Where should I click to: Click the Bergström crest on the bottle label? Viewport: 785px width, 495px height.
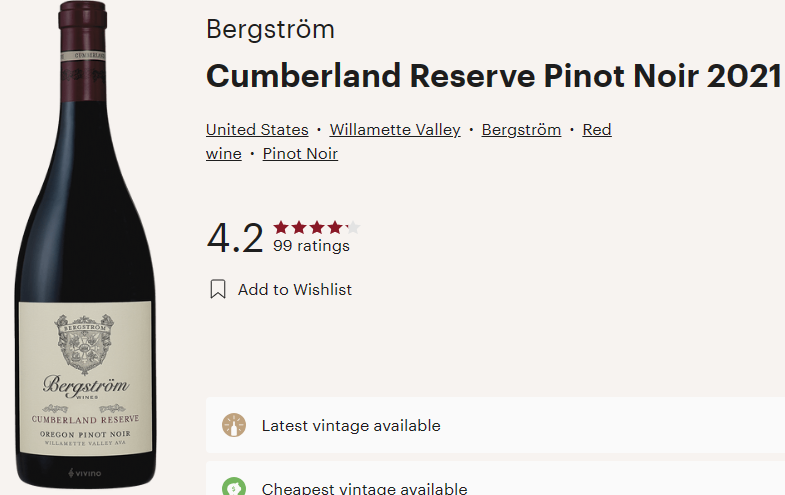85,346
